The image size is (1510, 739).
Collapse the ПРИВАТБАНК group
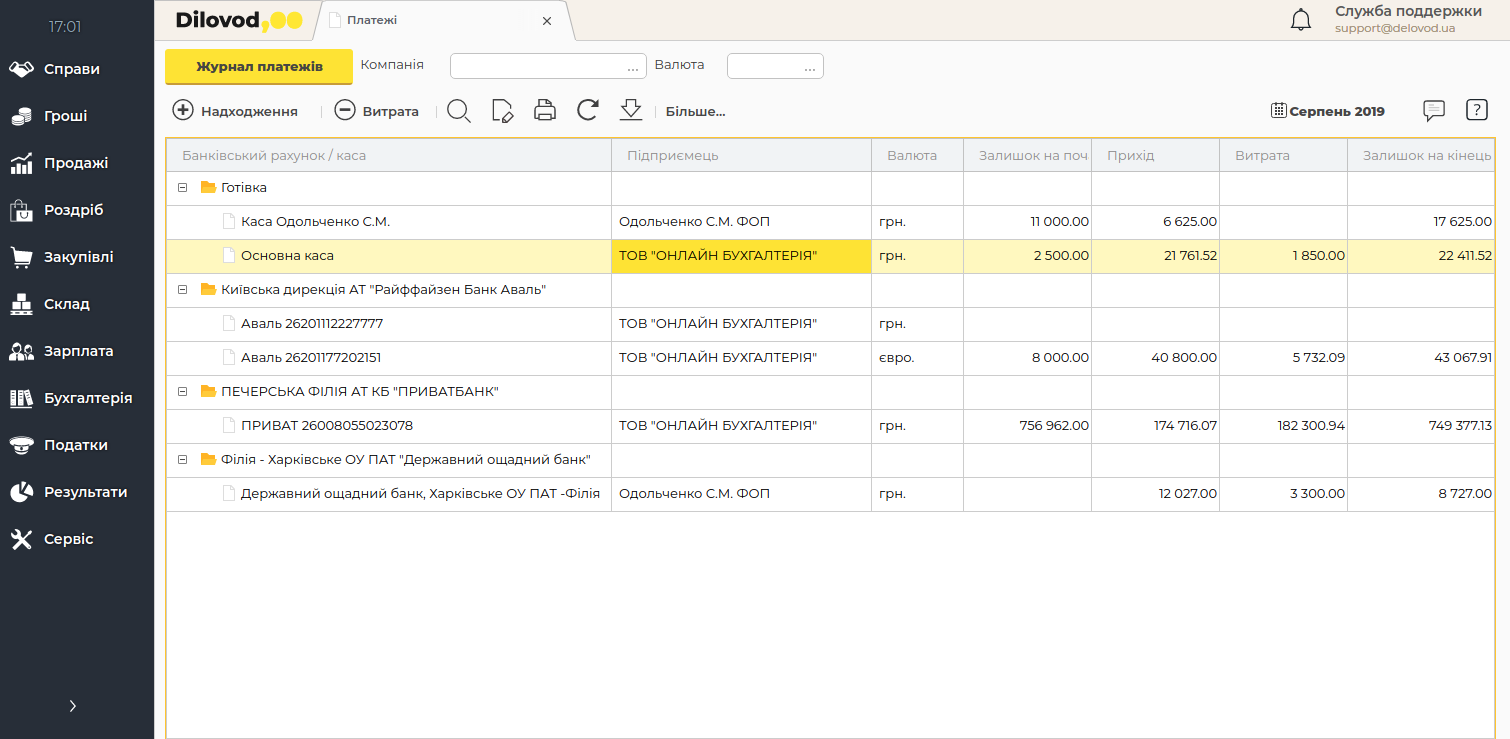coord(182,392)
